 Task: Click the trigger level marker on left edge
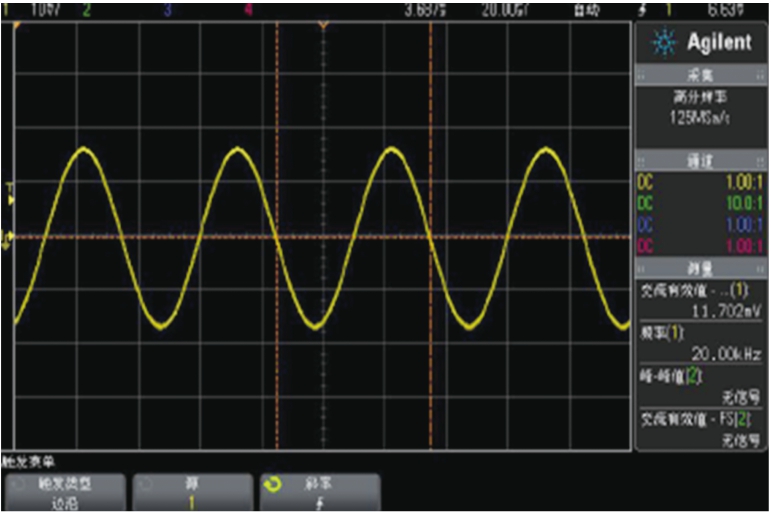pyautogui.click(x=11, y=197)
